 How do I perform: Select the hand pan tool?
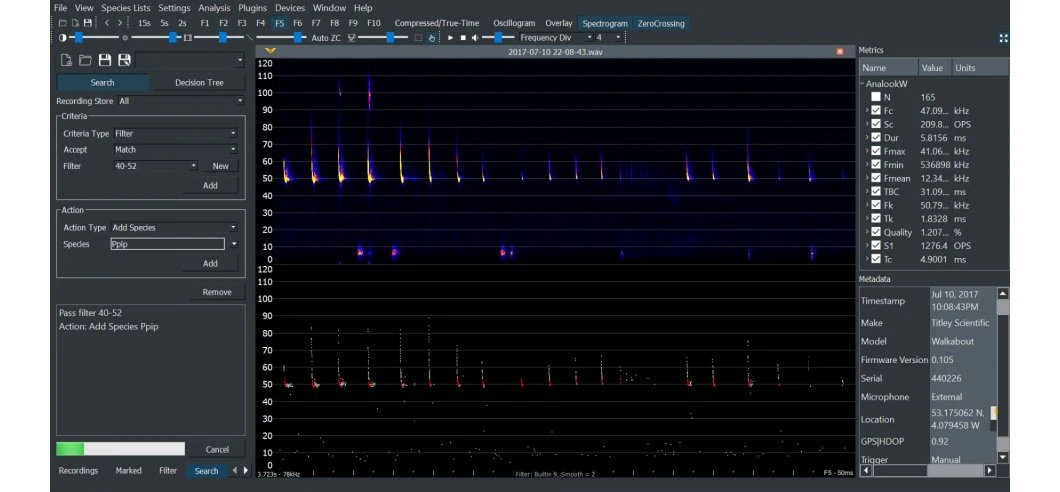pos(432,38)
